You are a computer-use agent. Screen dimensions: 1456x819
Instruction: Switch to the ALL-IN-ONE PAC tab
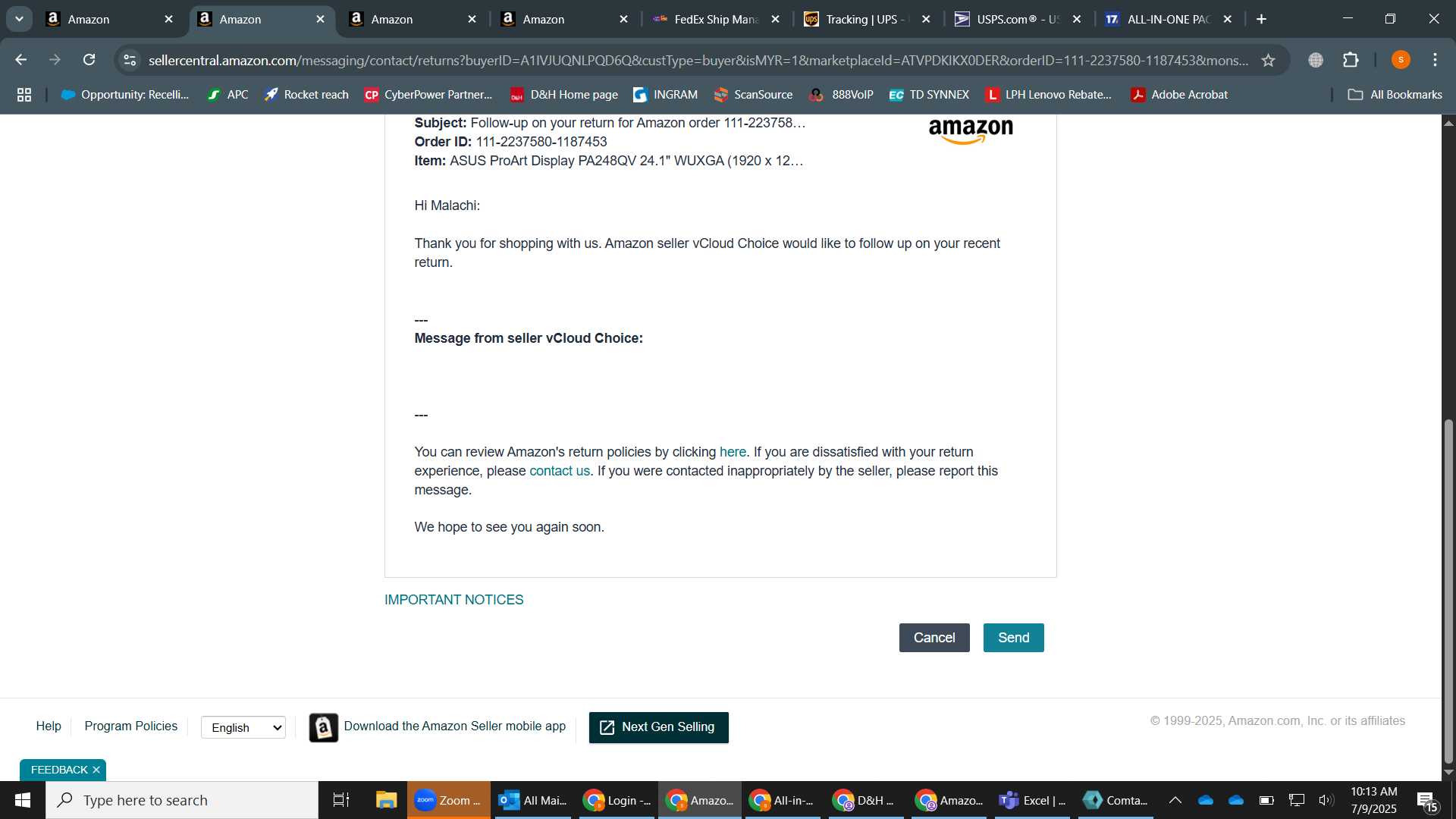[1169, 19]
